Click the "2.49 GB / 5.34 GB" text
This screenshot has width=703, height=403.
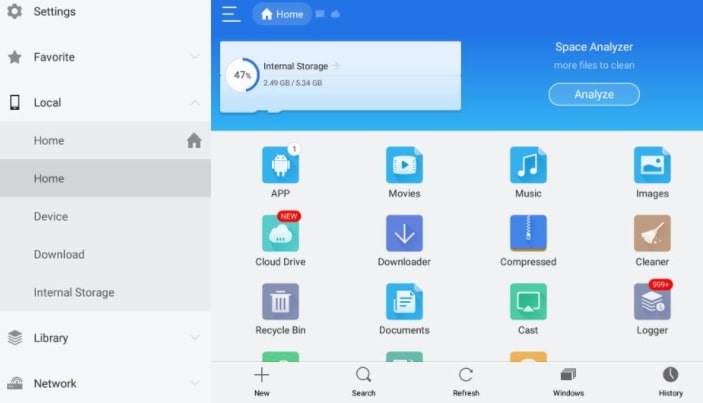point(292,83)
